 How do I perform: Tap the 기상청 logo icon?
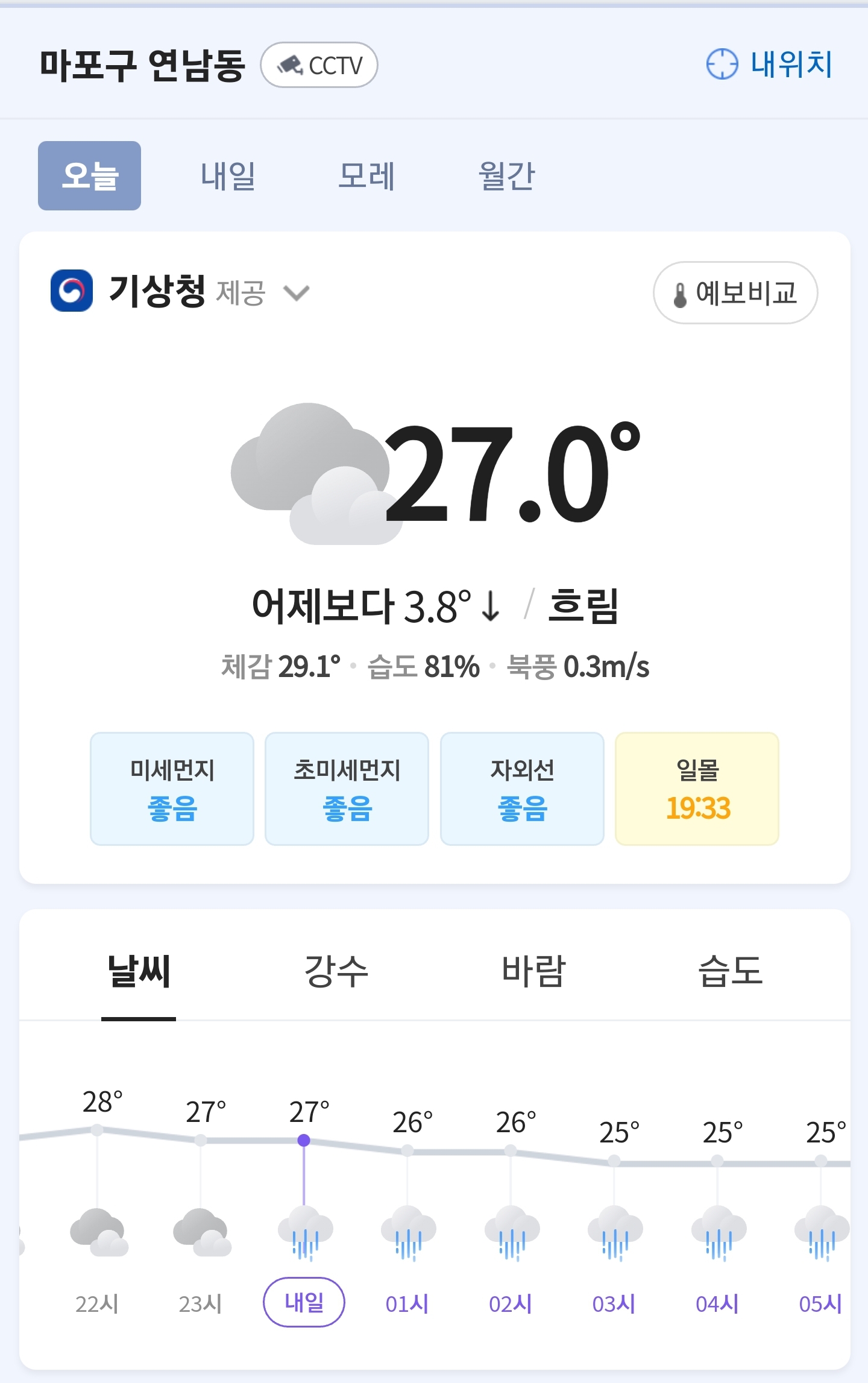[x=72, y=291]
